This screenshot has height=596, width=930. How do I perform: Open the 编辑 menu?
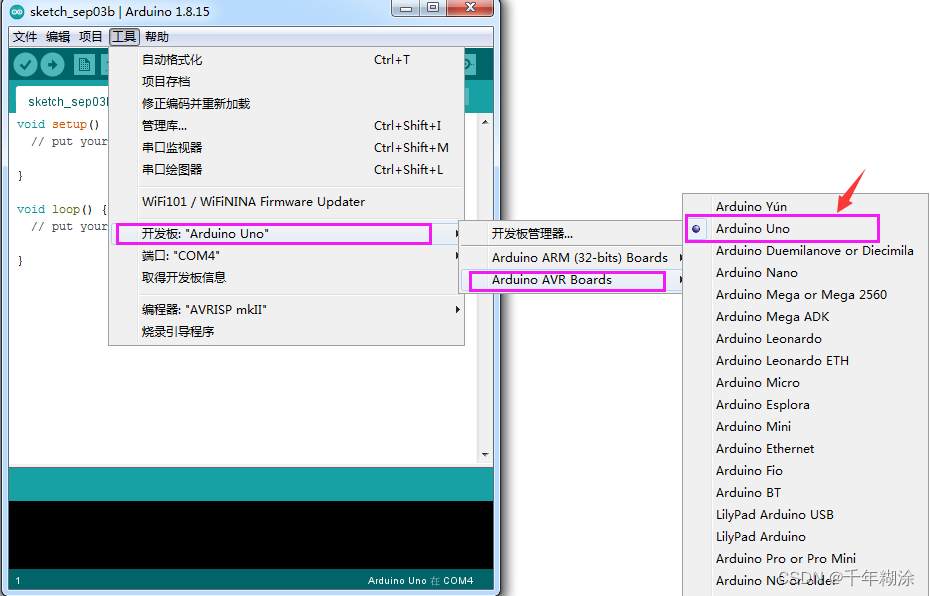[x=58, y=37]
